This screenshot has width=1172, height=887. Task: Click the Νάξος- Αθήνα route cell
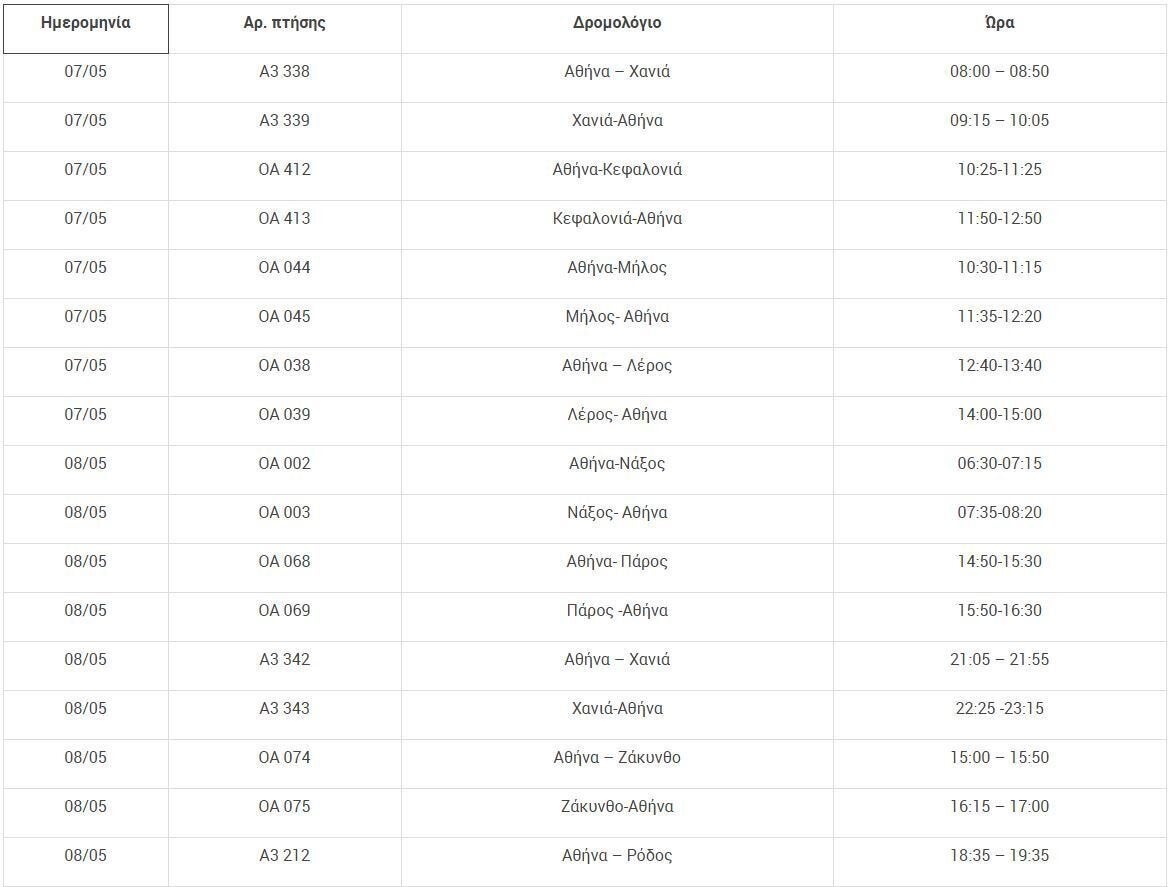(617, 519)
